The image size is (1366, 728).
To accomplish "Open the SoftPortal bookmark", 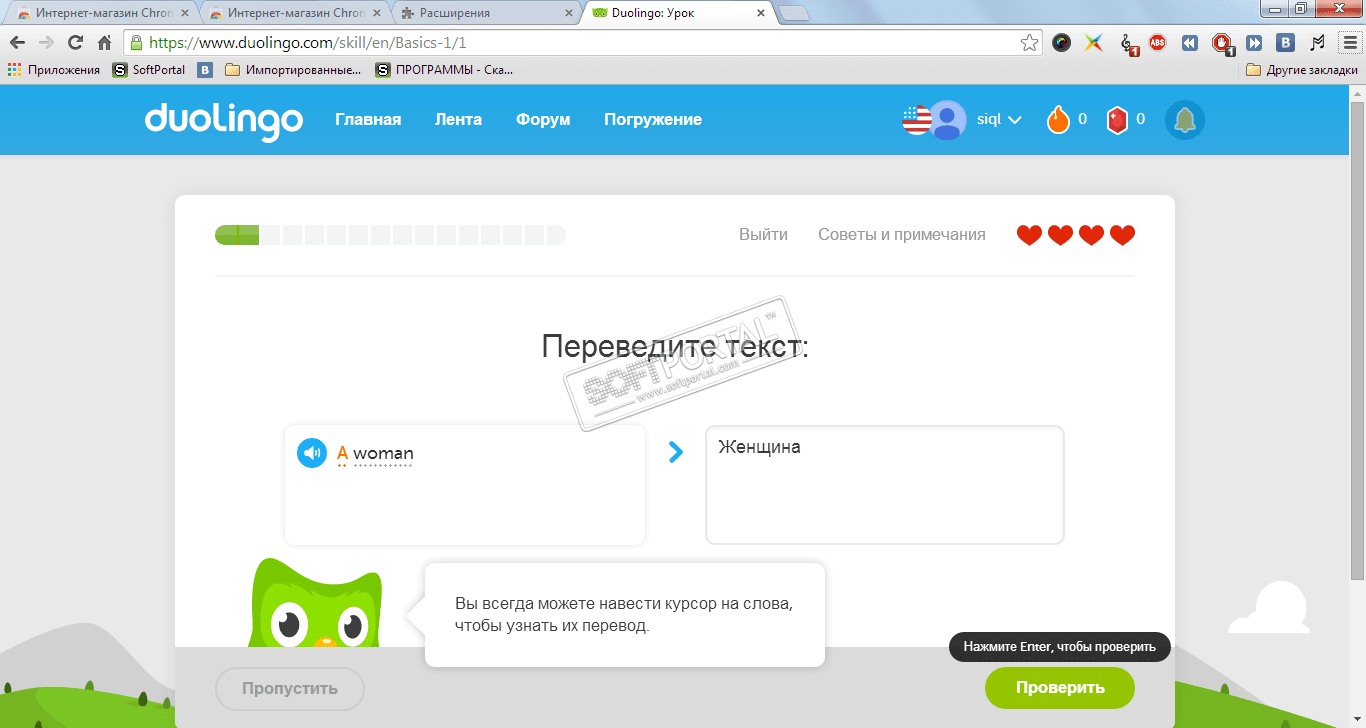I will pos(148,70).
